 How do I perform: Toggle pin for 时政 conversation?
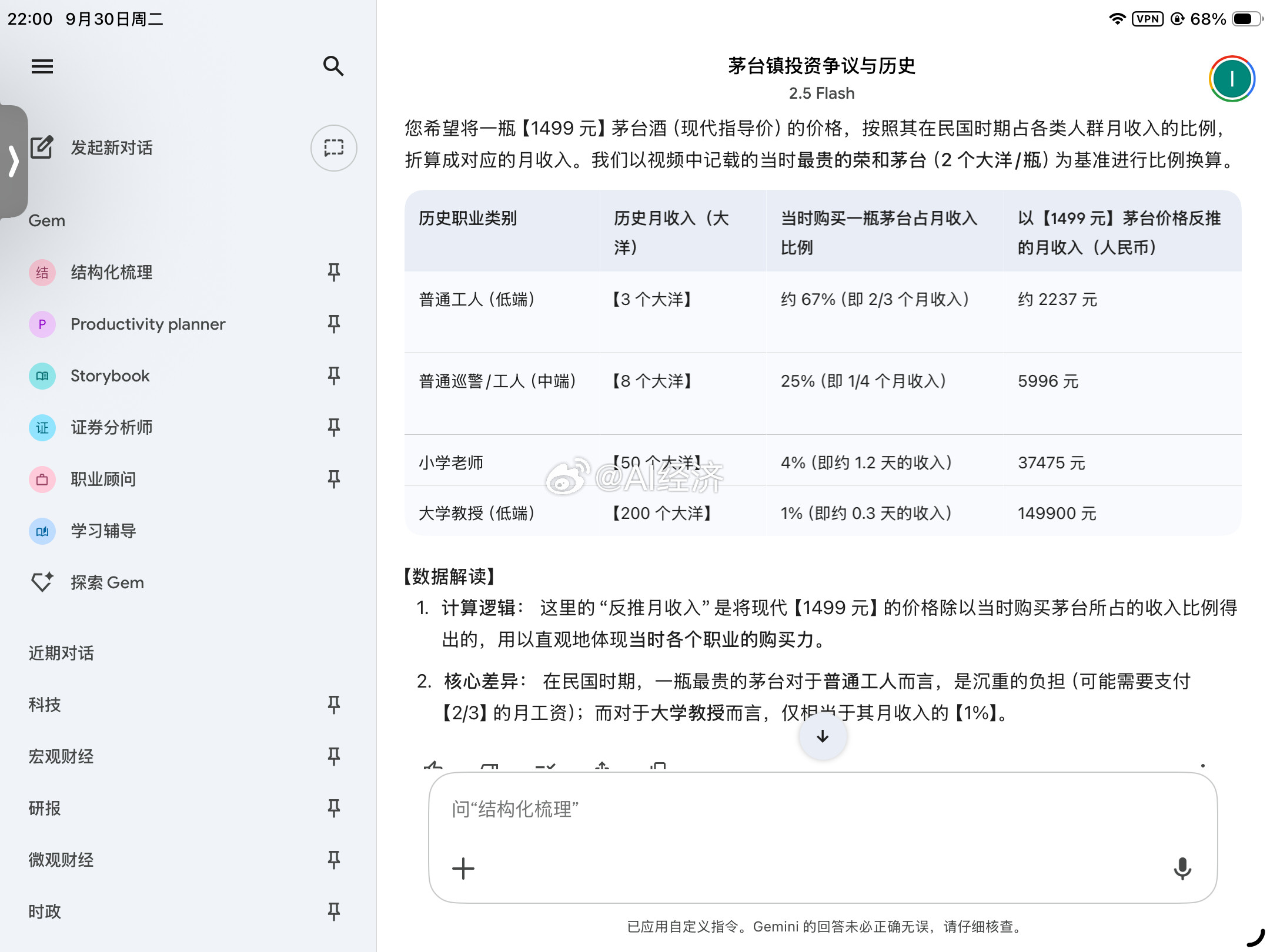[333, 911]
